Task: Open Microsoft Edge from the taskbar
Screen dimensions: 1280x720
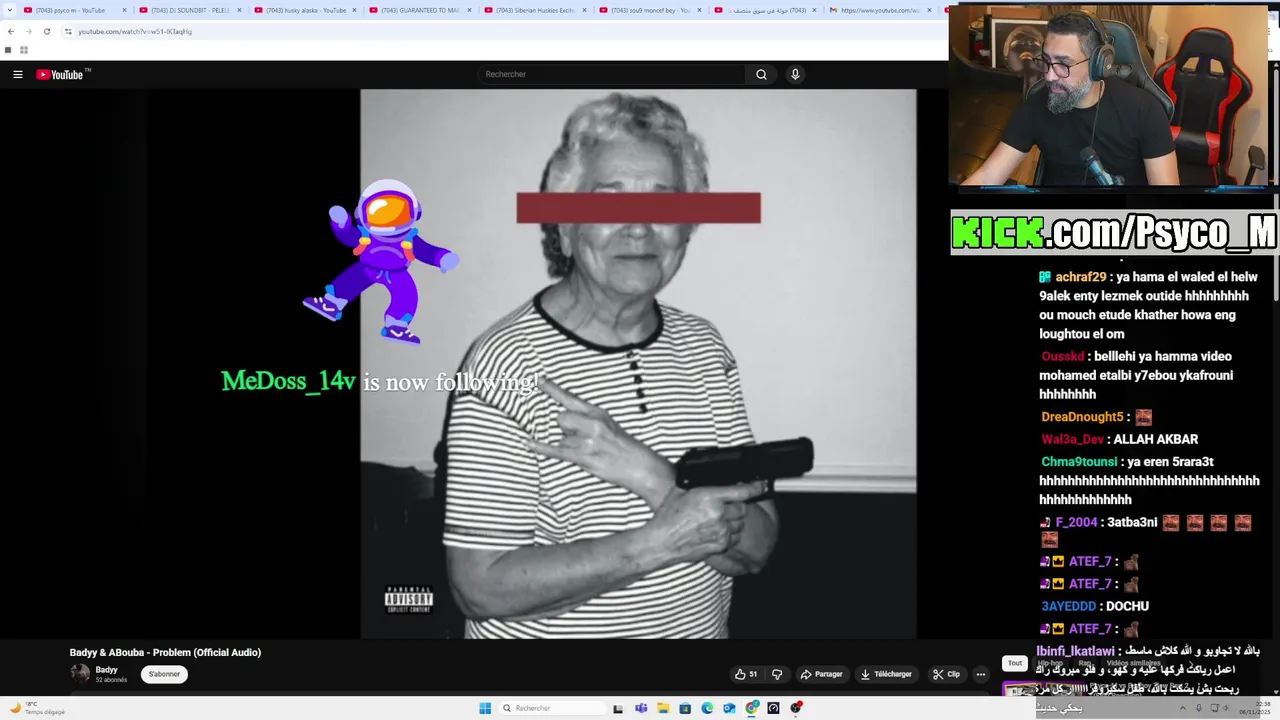Action: pyautogui.click(x=707, y=708)
